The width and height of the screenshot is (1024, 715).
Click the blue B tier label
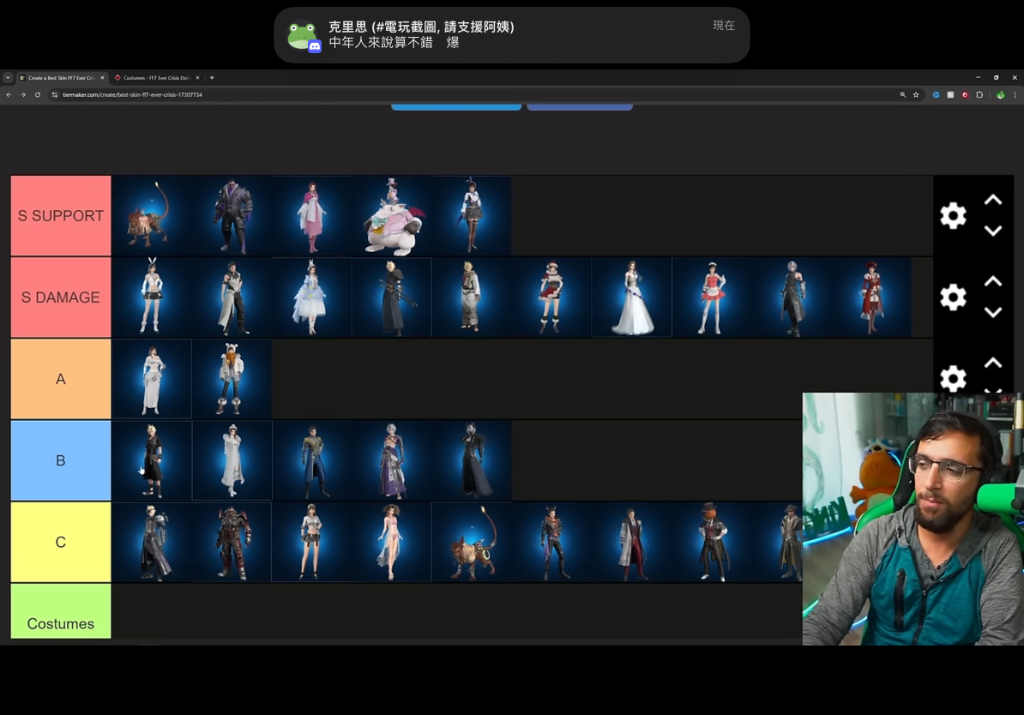pos(61,460)
